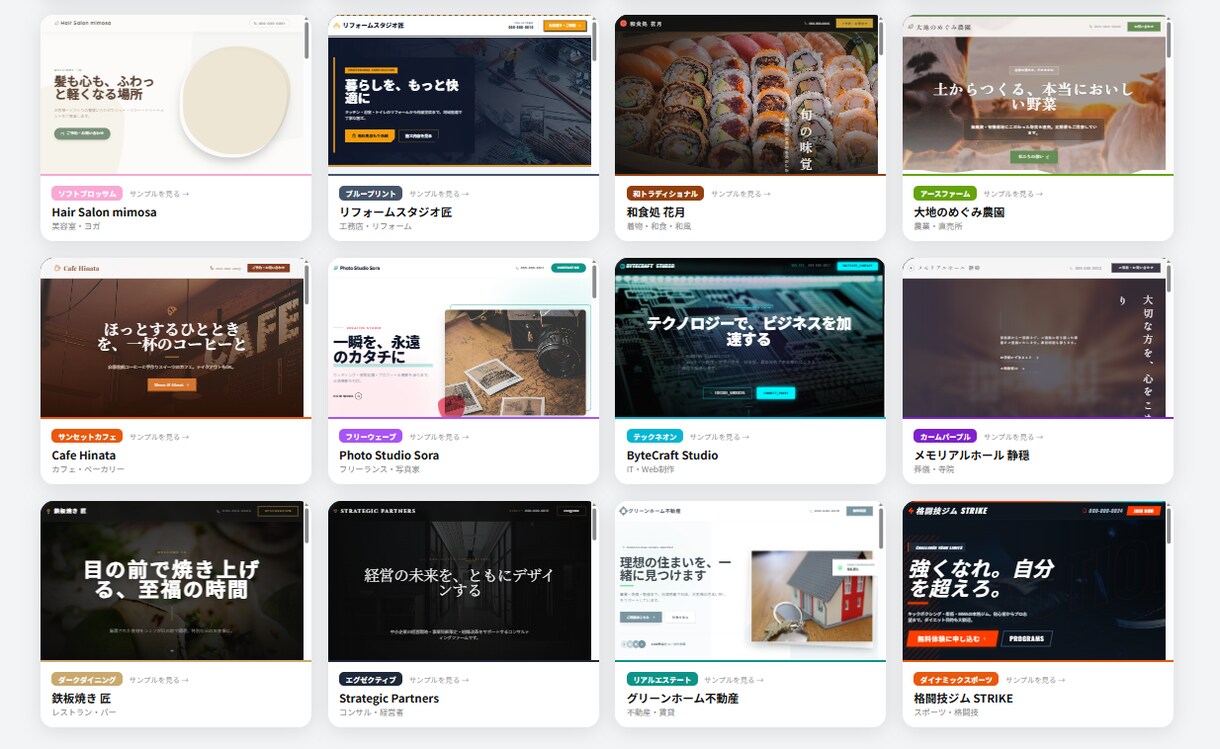Open サンプルを見る link for 格闘技ジム STRIKE
Viewport: 1220px width, 749px height.
coord(1035,680)
